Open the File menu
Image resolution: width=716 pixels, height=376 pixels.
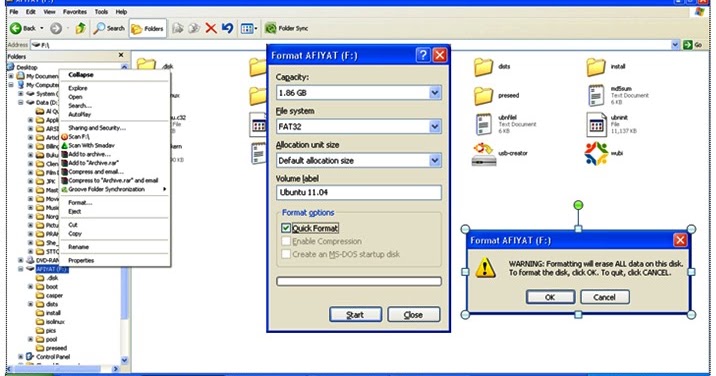(14, 12)
